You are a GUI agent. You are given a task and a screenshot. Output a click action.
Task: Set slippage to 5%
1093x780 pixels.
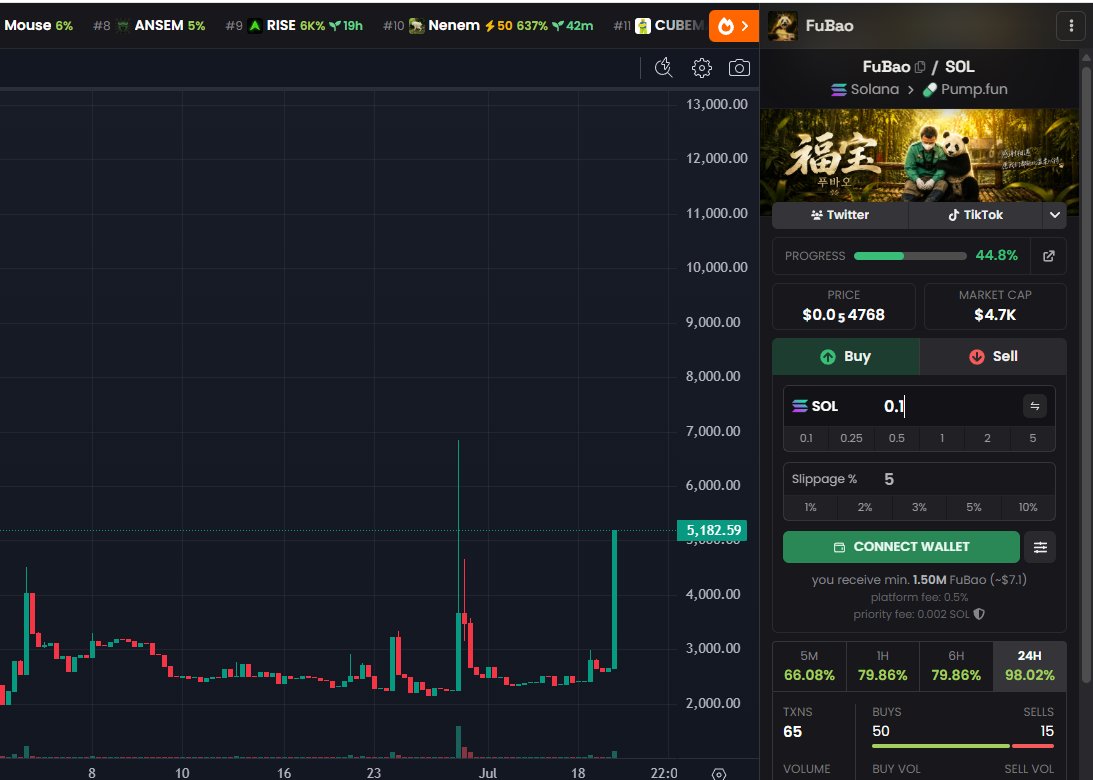pyautogui.click(x=974, y=507)
